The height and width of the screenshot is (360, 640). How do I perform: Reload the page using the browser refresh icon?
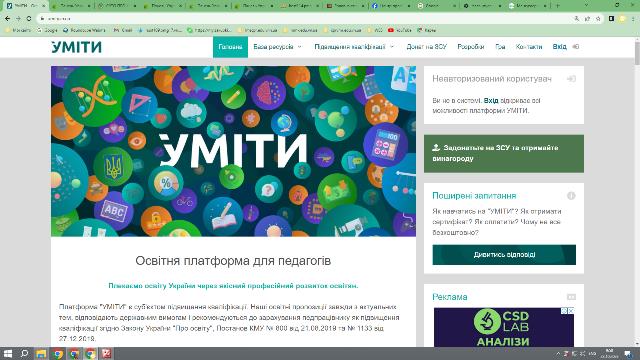tap(29, 18)
